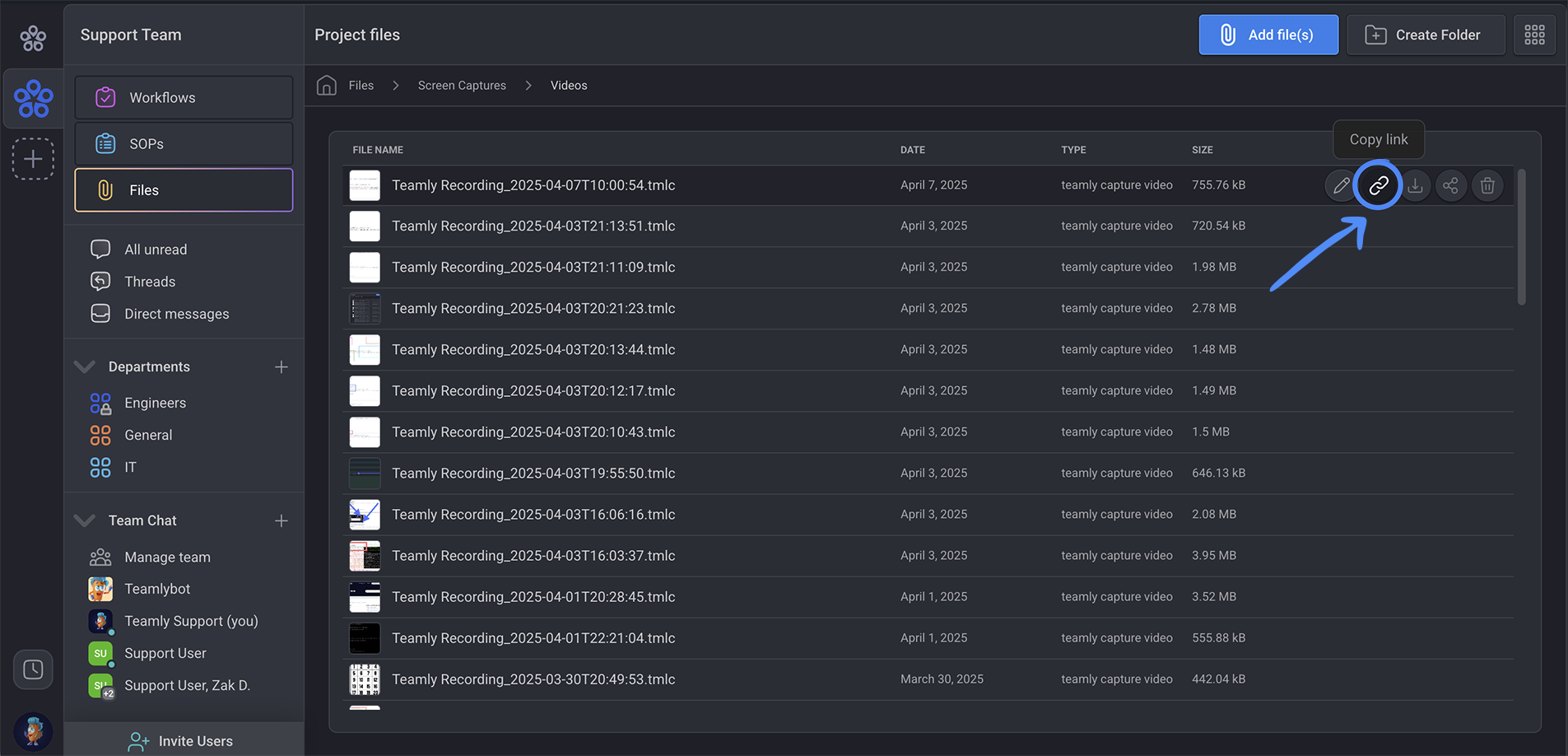This screenshot has width=1568, height=756.
Task: Open thumbnail of the 2025-03-30T20:49:53 recording
Action: [x=365, y=679]
